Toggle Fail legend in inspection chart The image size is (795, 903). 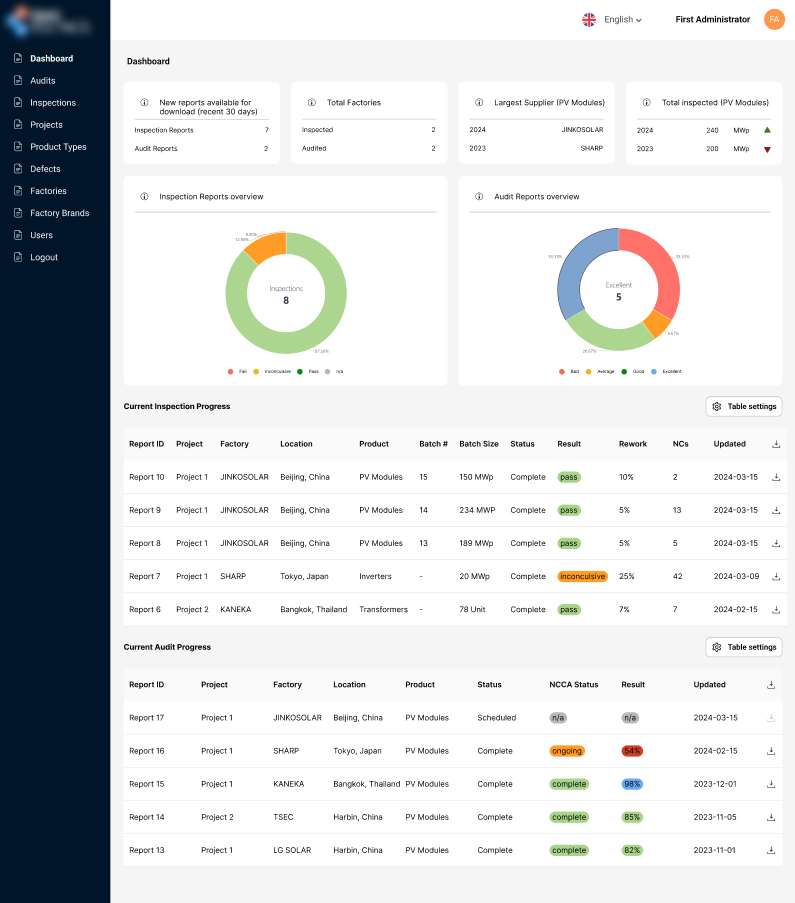(x=237, y=371)
